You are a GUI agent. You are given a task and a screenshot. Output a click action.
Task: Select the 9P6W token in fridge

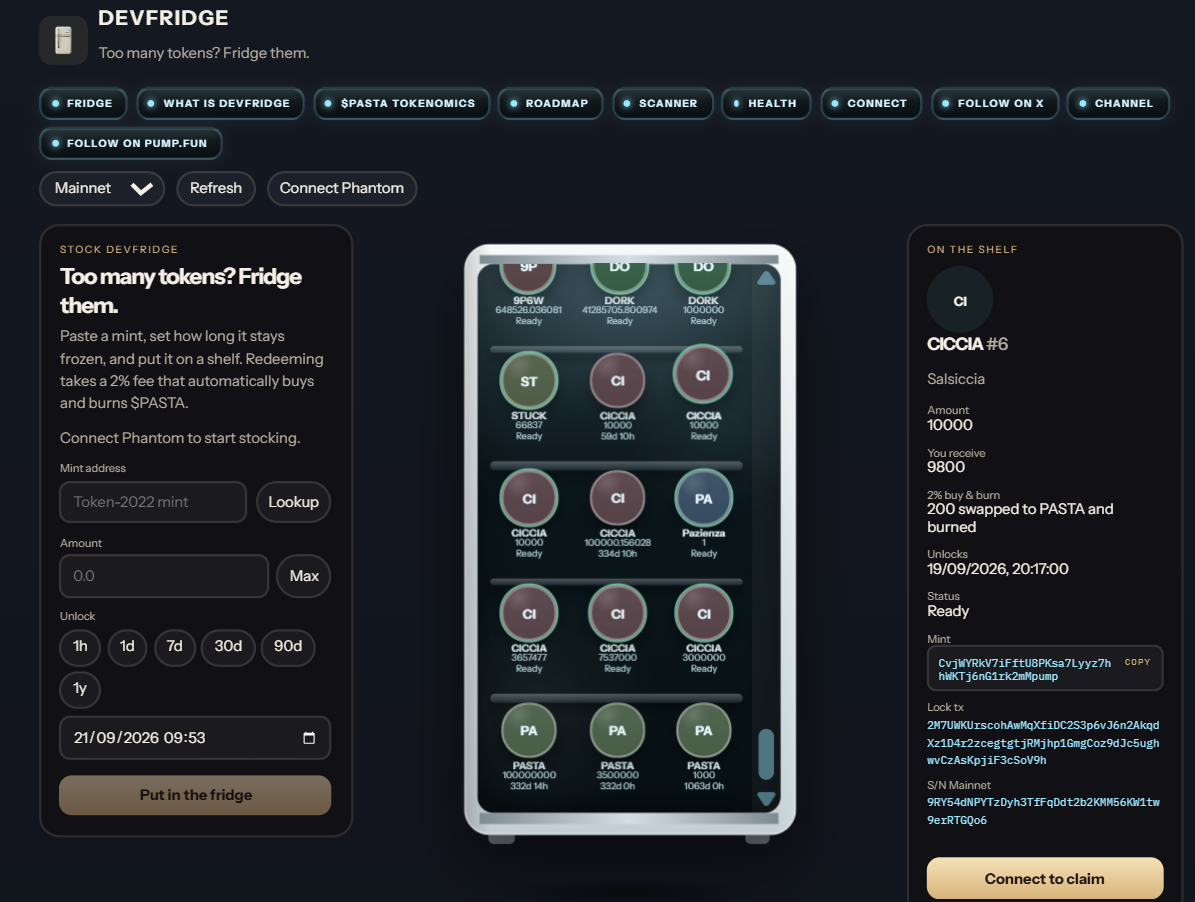coord(529,276)
